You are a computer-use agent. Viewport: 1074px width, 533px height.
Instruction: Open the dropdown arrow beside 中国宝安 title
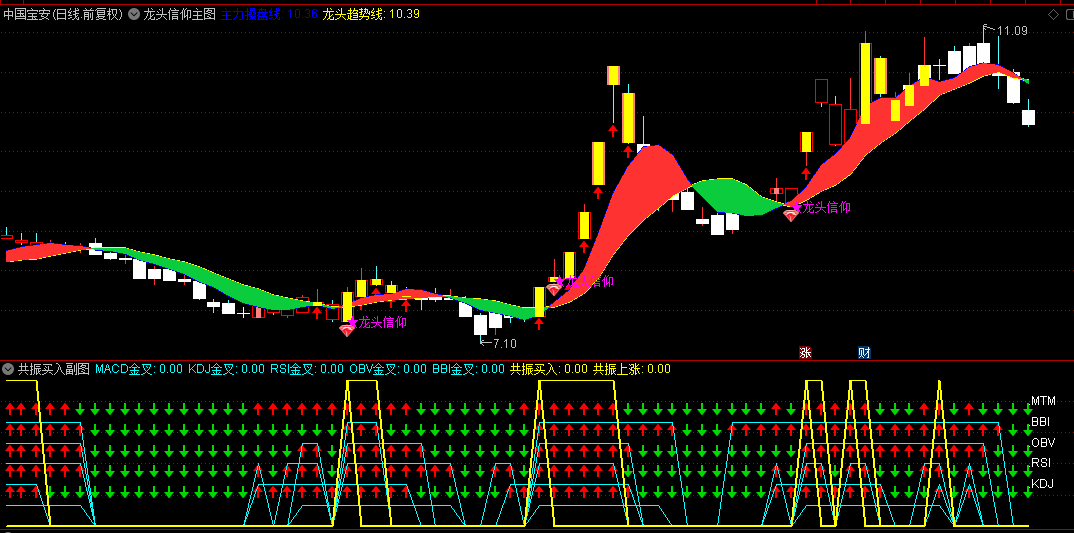[x=134, y=14]
